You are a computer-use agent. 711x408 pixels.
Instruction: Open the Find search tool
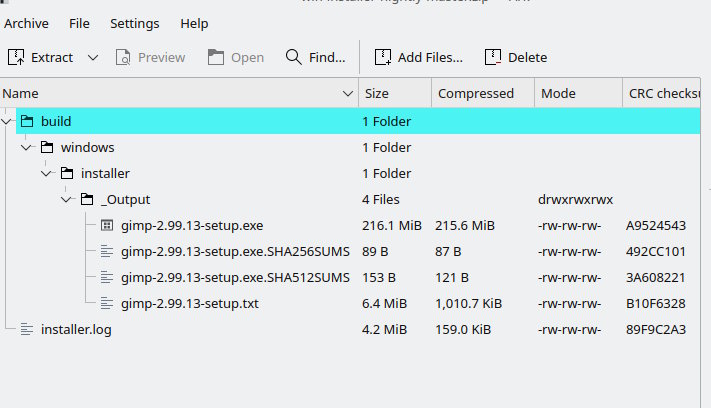tap(316, 58)
